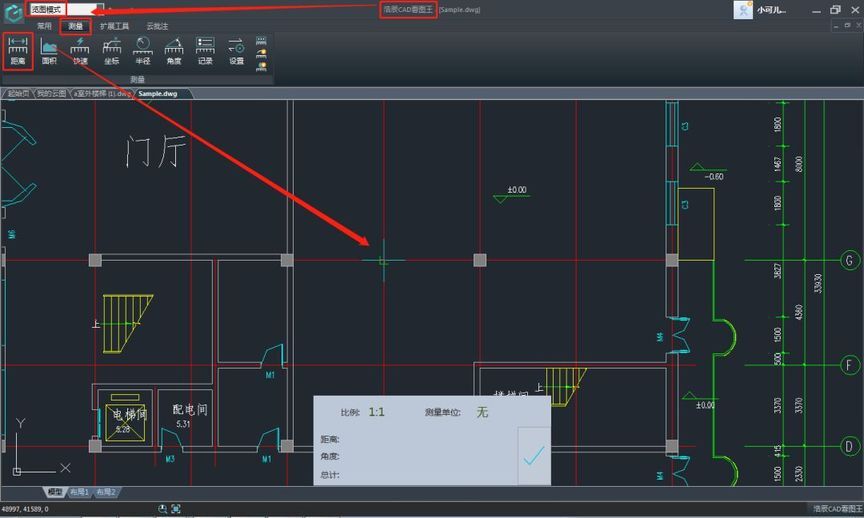Open the 记录 measurement records
864x518 pixels.
pos(205,50)
